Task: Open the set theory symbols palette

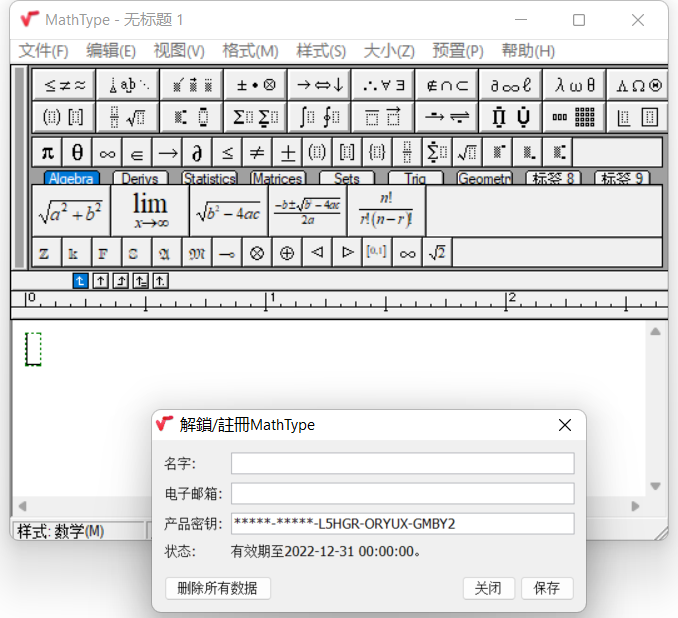Action: click(x=447, y=85)
